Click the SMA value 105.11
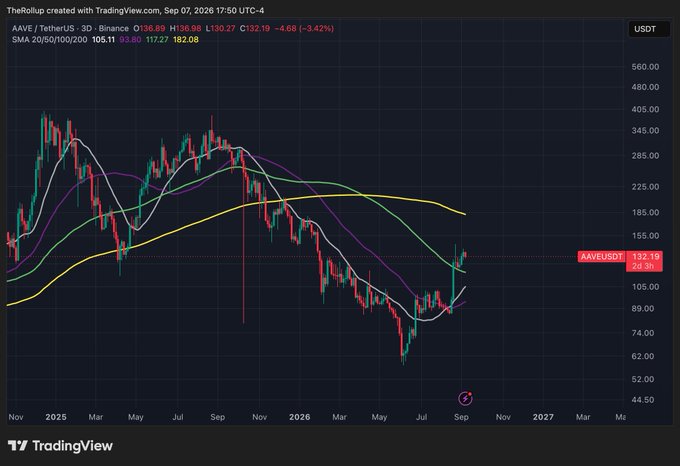Screen dimensions: 680x466 pos(103,39)
